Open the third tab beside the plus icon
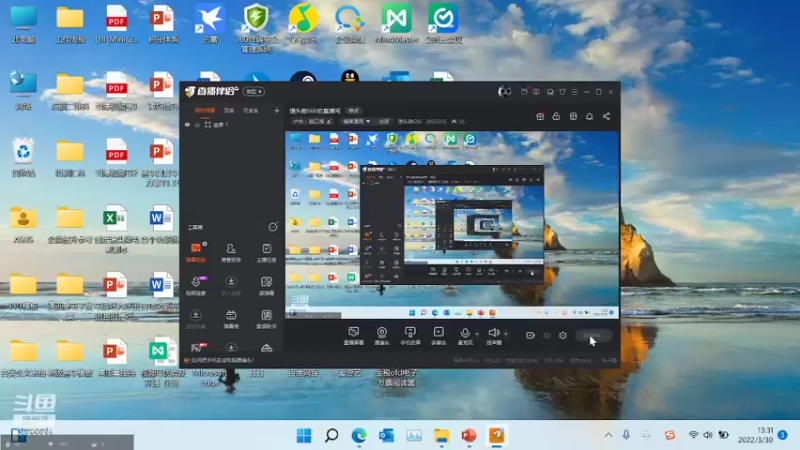The image size is (800, 450). pyautogui.click(x=250, y=110)
